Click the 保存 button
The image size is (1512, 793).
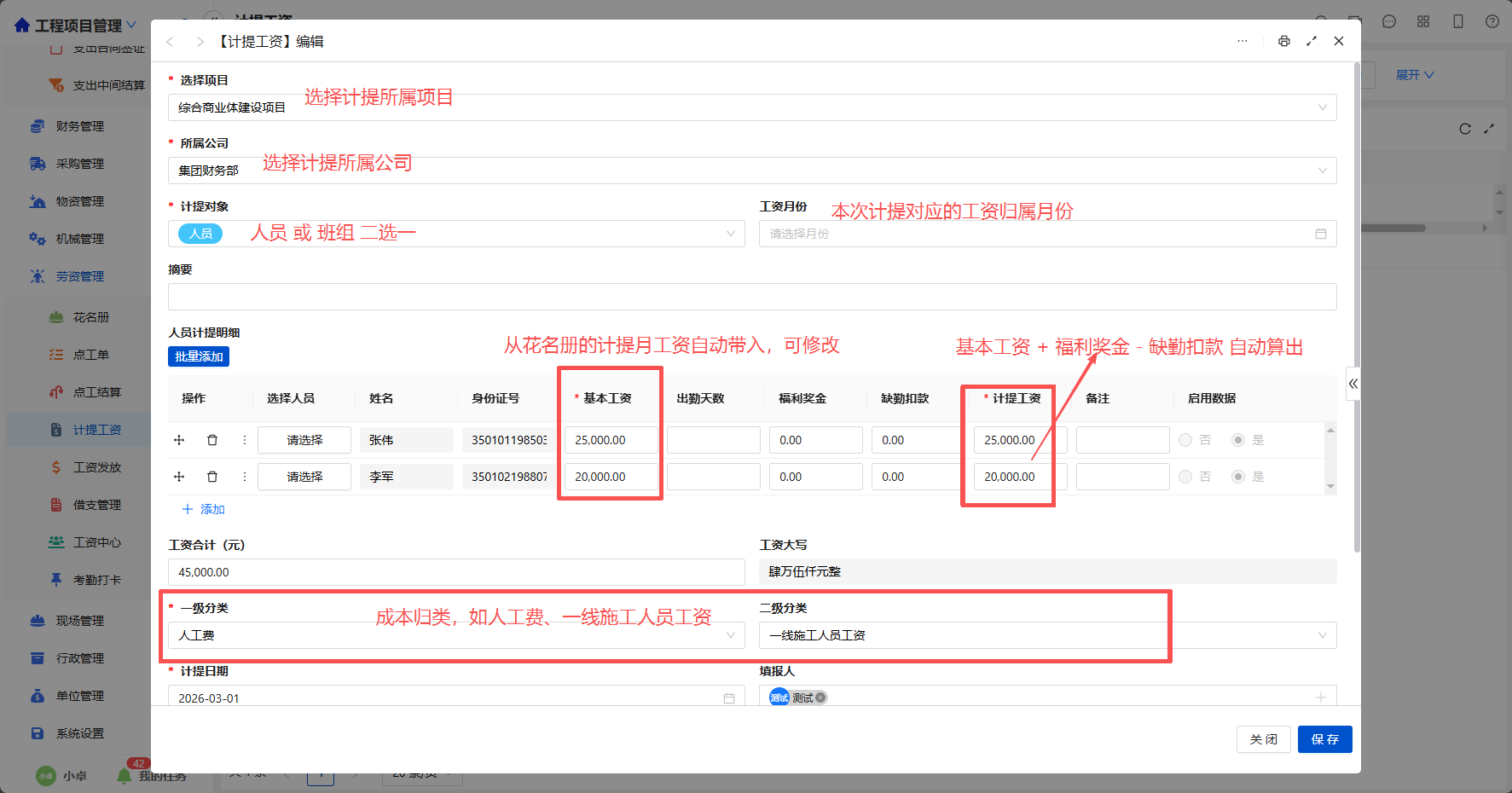click(1324, 739)
